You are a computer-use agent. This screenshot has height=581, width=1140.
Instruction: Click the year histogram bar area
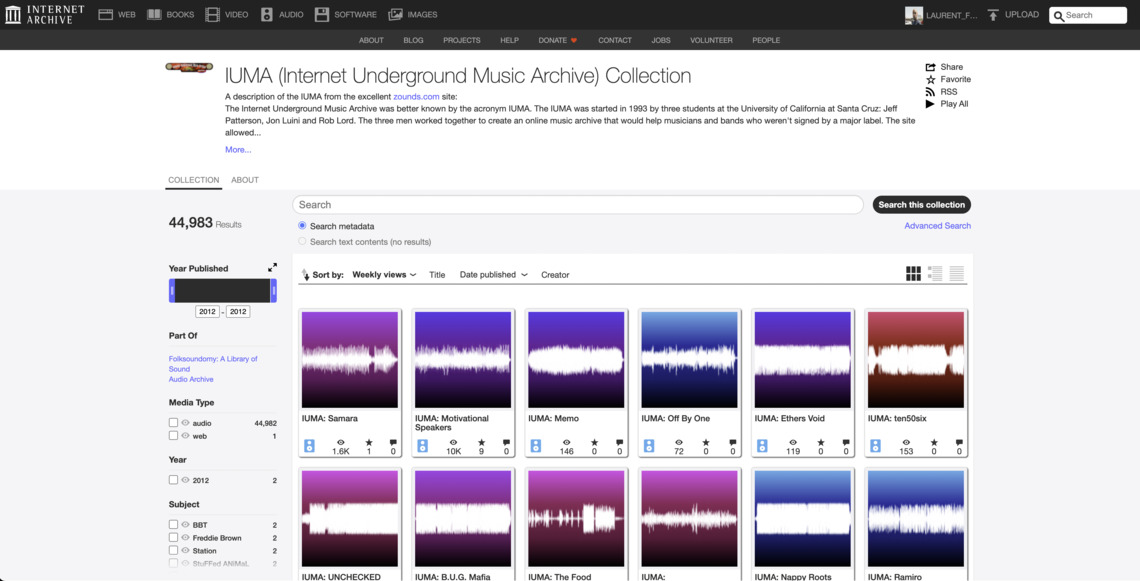point(222,291)
